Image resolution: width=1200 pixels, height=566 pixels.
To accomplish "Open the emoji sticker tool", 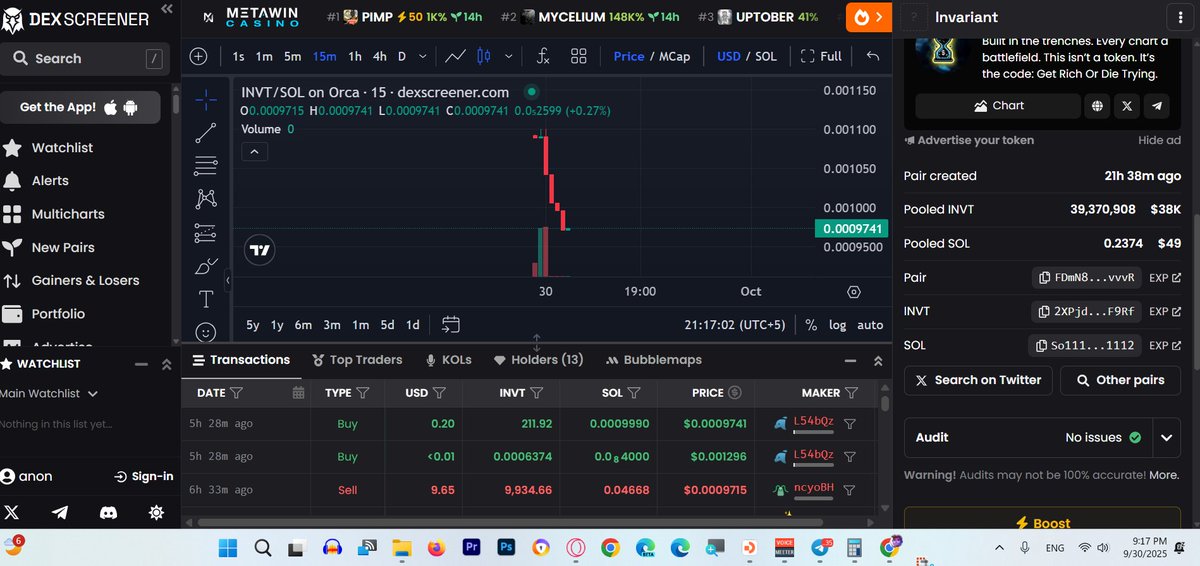I will click(206, 331).
